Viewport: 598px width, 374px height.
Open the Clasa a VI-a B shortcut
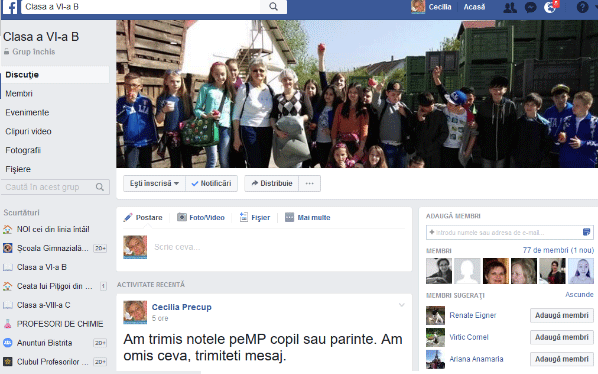41,267
